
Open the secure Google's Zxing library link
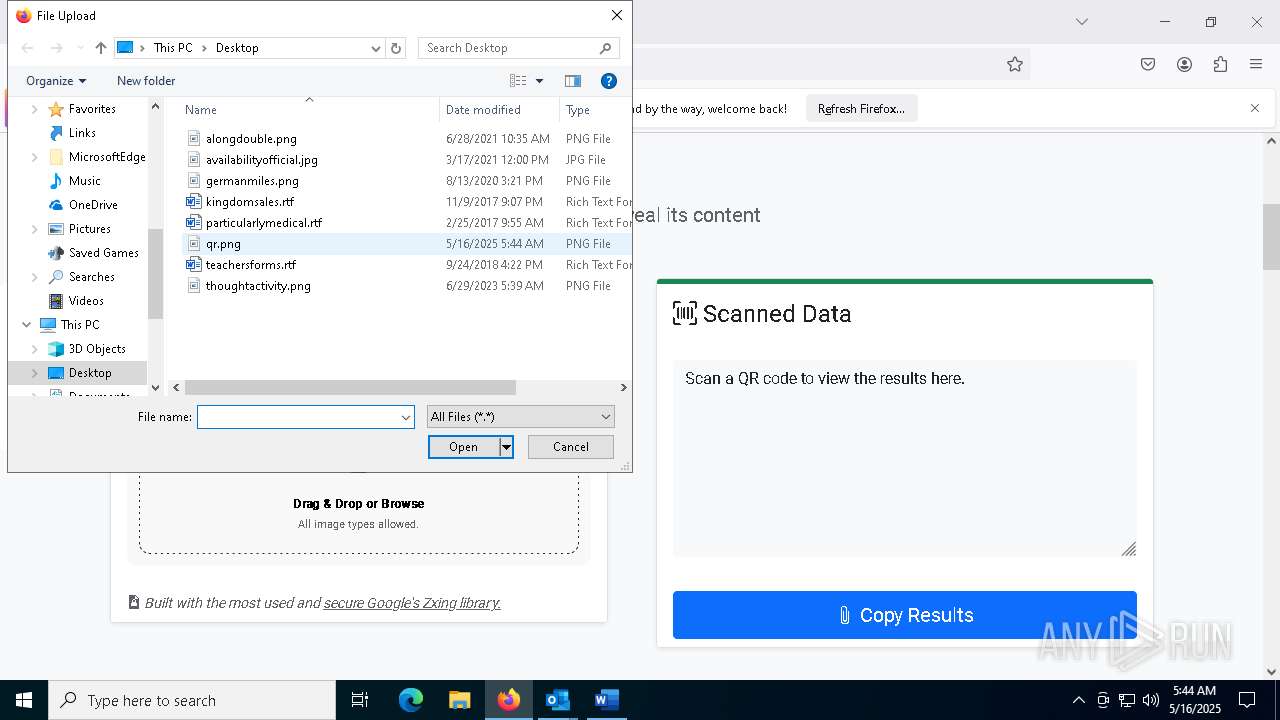[412, 603]
